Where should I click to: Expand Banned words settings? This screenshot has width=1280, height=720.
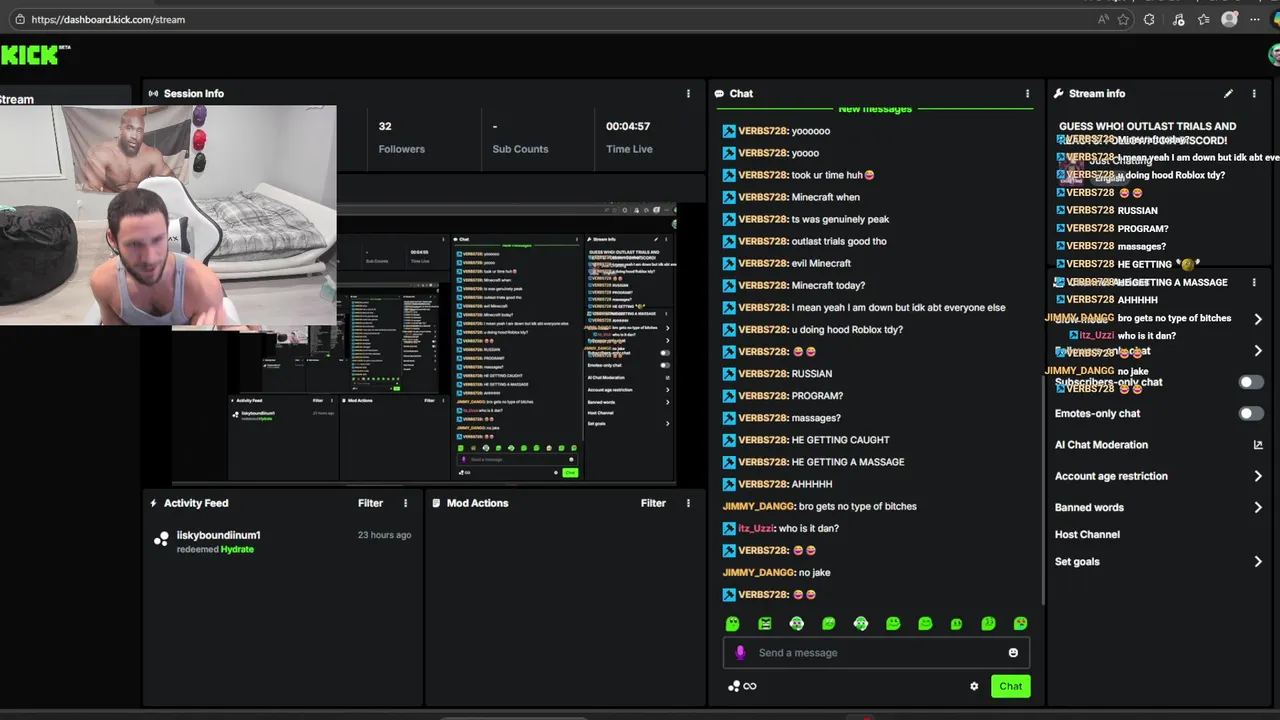[x=1258, y=507]
